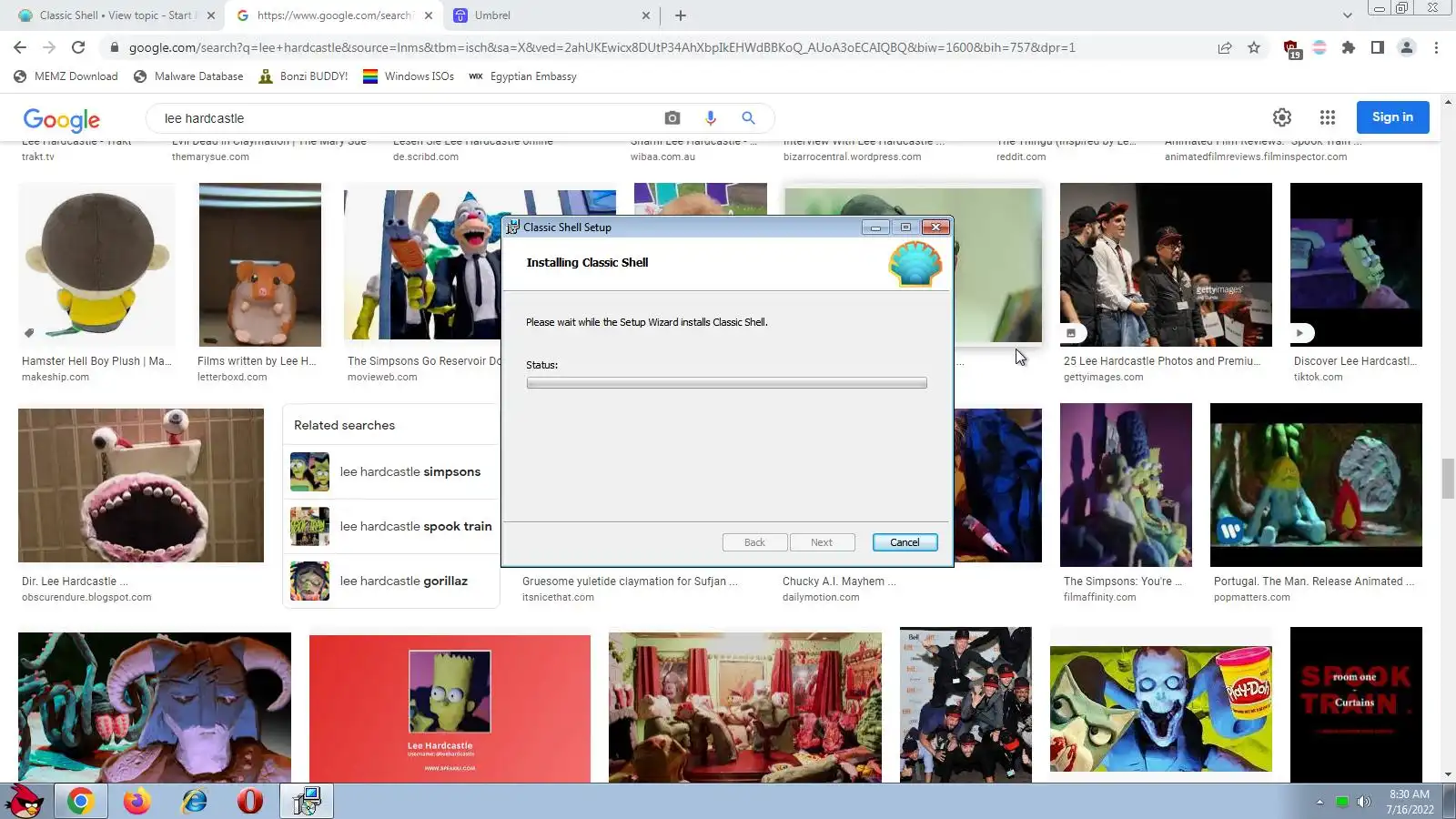1456x819 pixels.
Task: Open Films written by Lee H... thumbnail
Action: pyautogui.click(x=259, y=265)
